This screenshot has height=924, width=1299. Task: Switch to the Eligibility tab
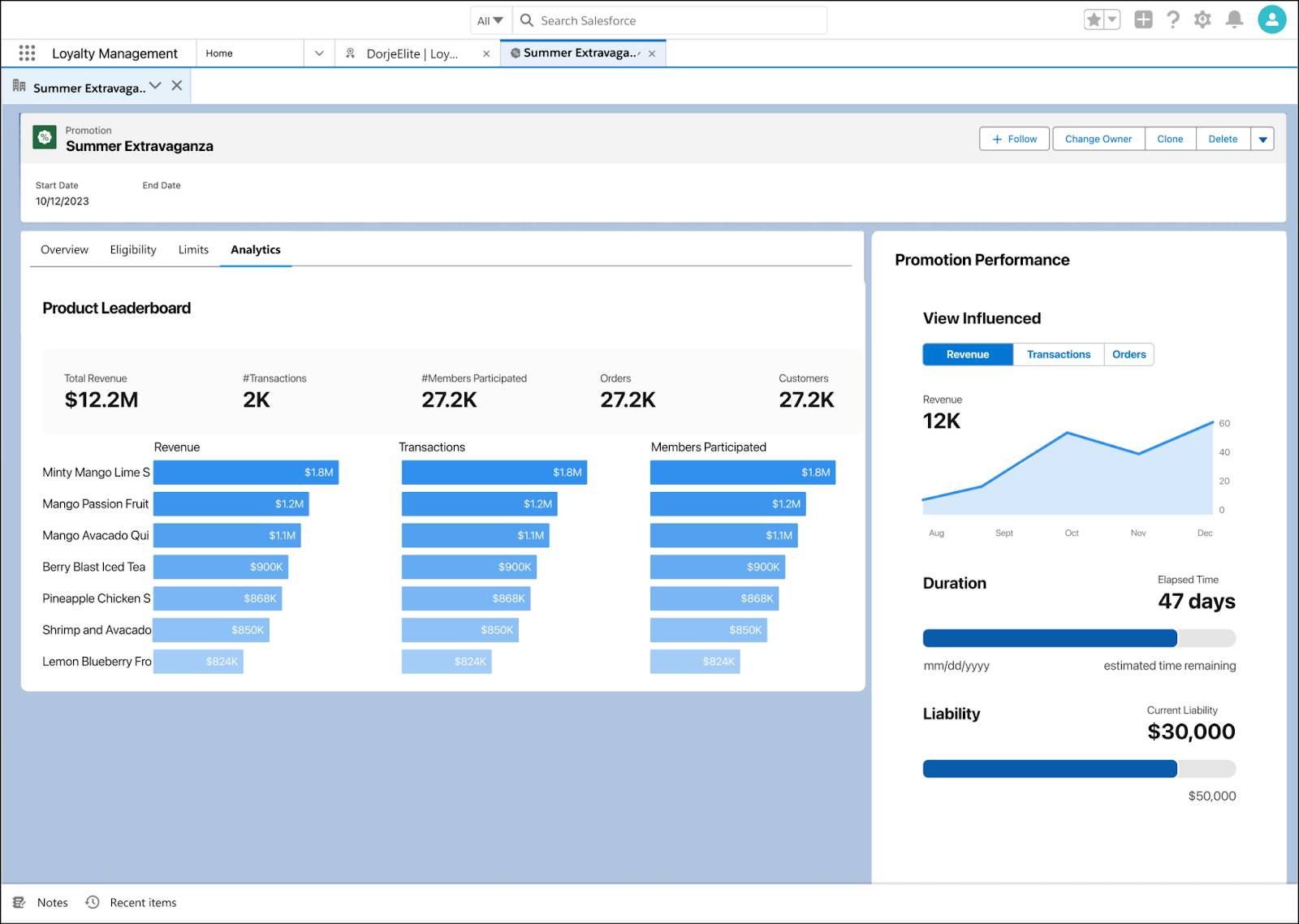(133, 249)
